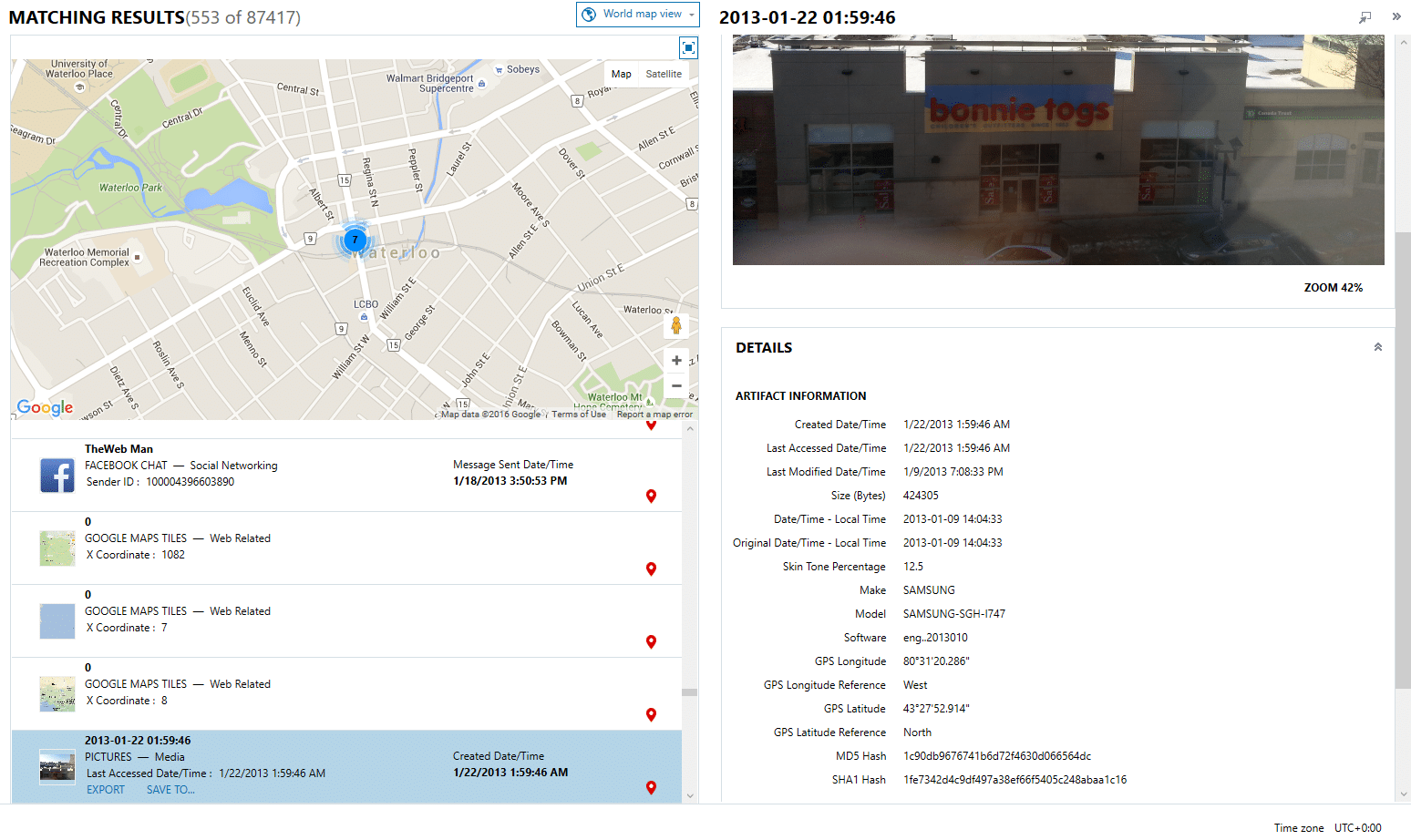Click Sobeys store marker on map
The height and width of the screenshot is (840, 1411).
pos(499,69)
